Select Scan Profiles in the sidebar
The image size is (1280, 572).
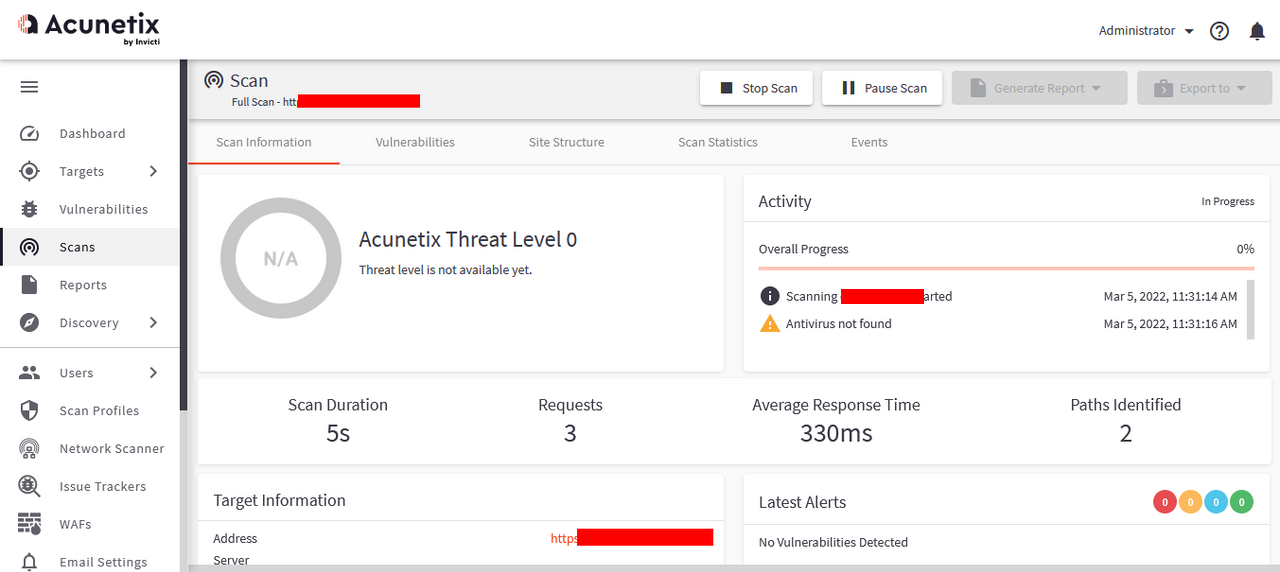pos(90,411)
